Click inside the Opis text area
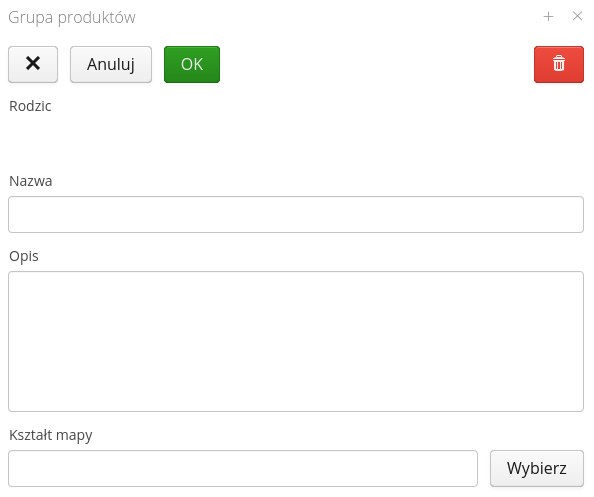Viewport: 594px width, 497px height. [x=296, y=341]
